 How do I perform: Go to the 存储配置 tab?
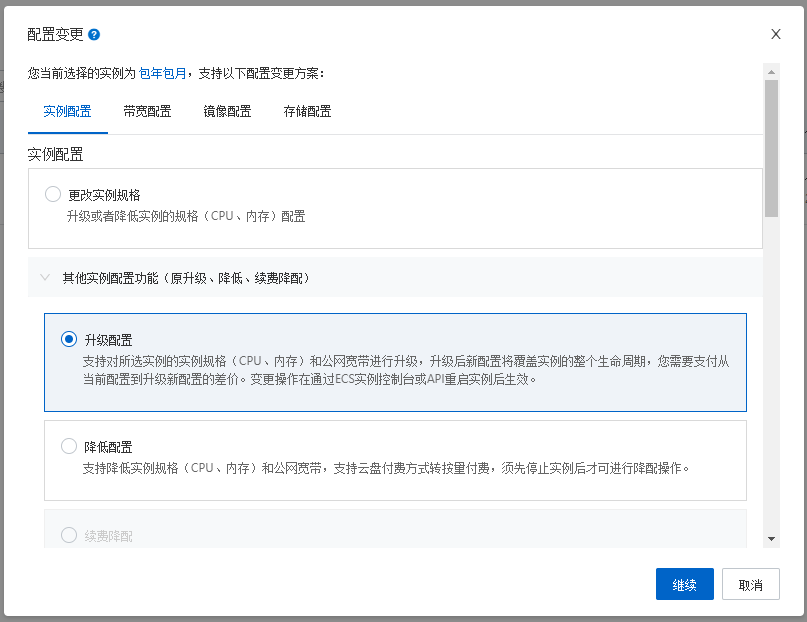pyautogui.click(x=307, y=111)
